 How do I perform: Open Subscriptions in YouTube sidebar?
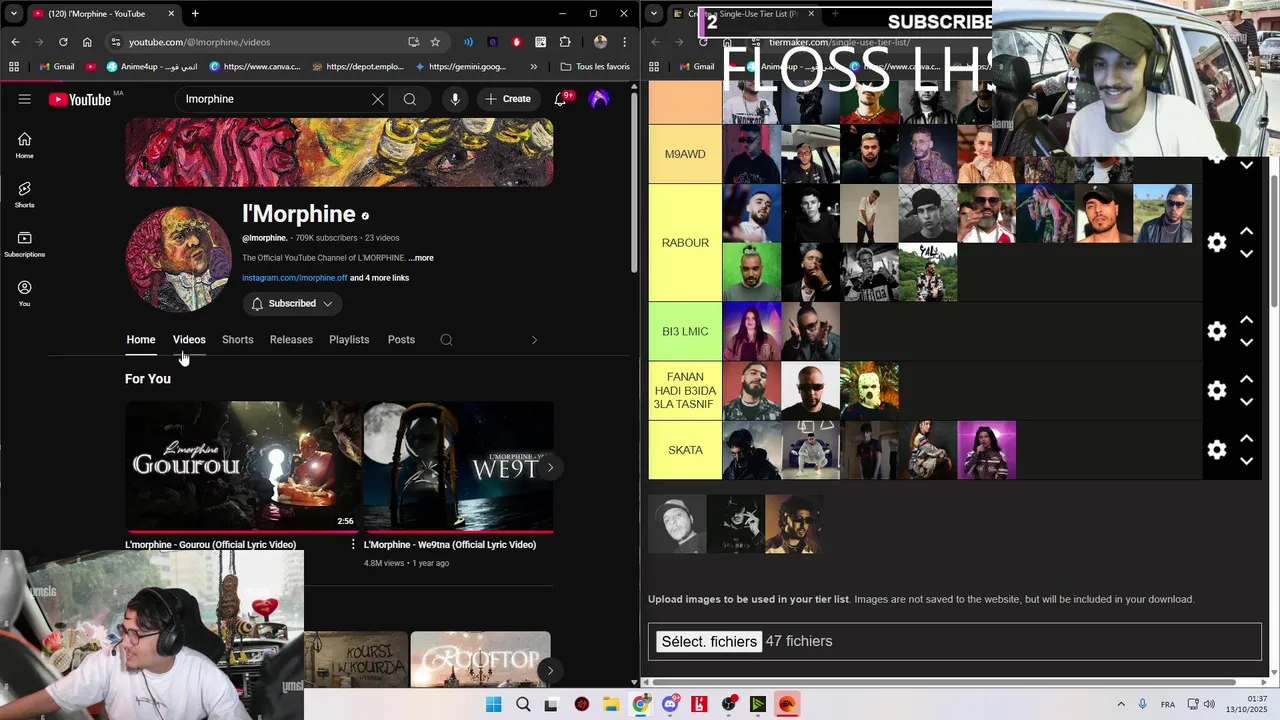pyautogui.click(x=25, y=244)
